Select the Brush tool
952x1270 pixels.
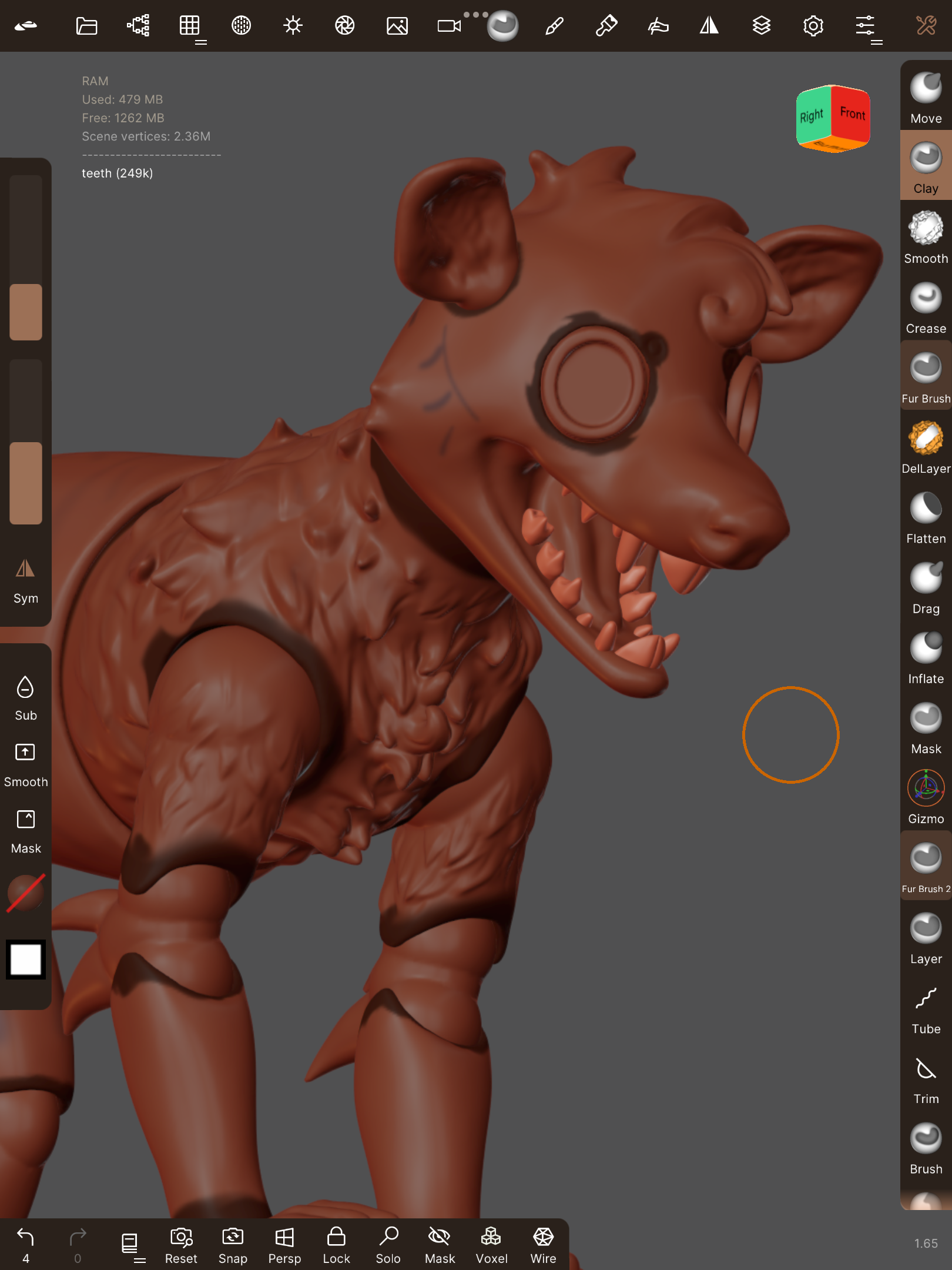click(x=926, y=1148)
